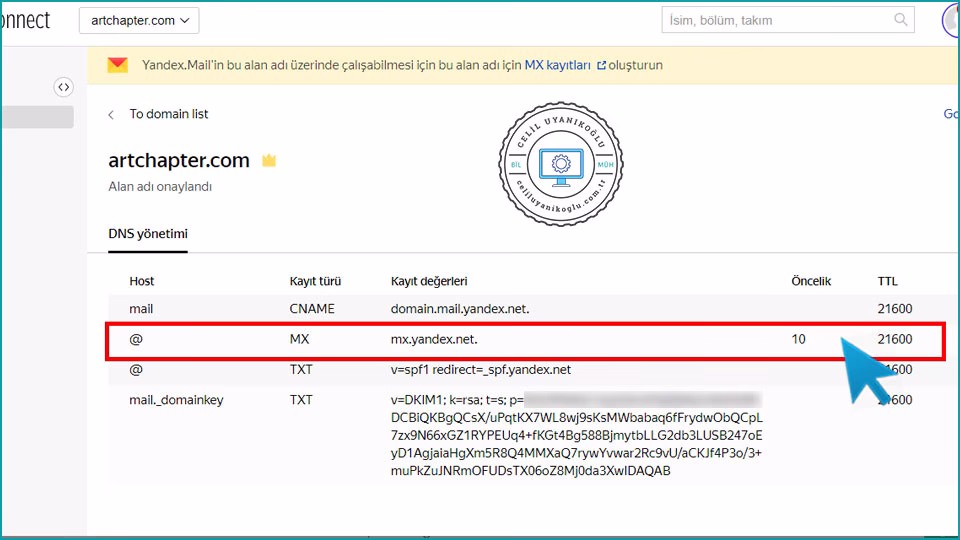The width and height of the screenshot is (960, 540).
Task: Click the TXT type in the mail._domainkey row
Action: [x=301, y=400]
